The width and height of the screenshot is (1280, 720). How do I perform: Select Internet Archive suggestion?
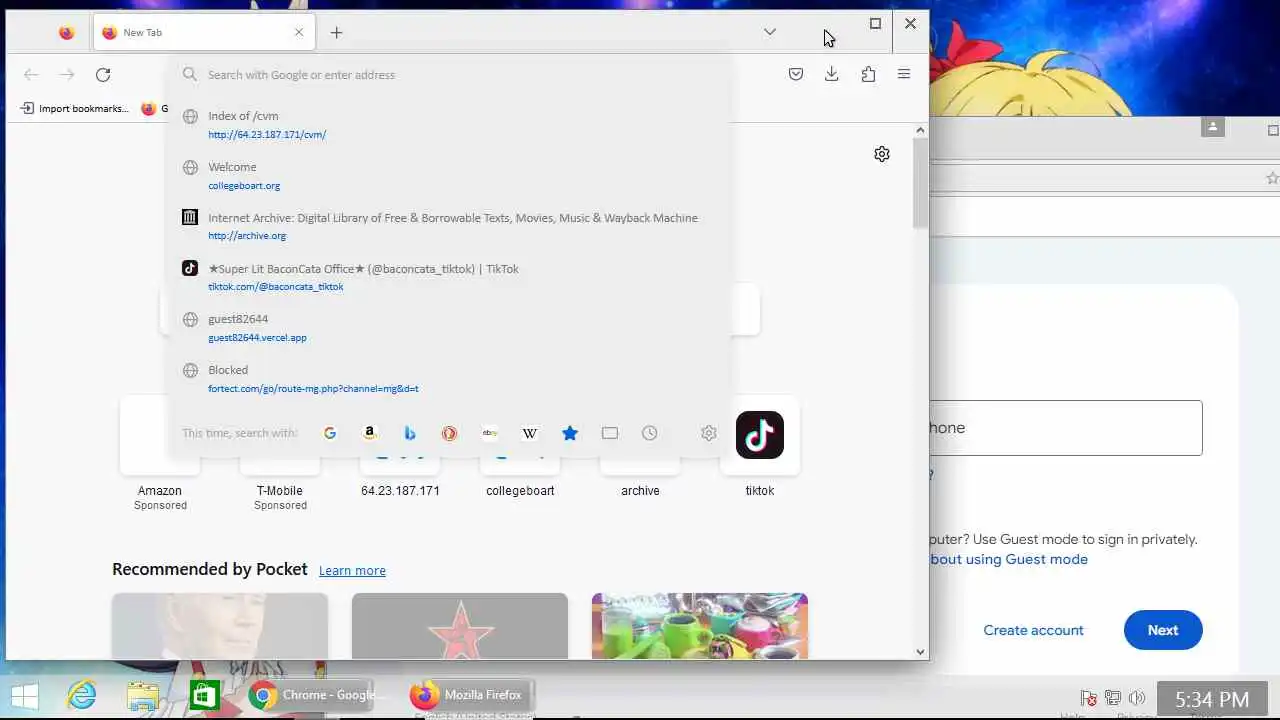pyautogui.click(x=450, y=226)
